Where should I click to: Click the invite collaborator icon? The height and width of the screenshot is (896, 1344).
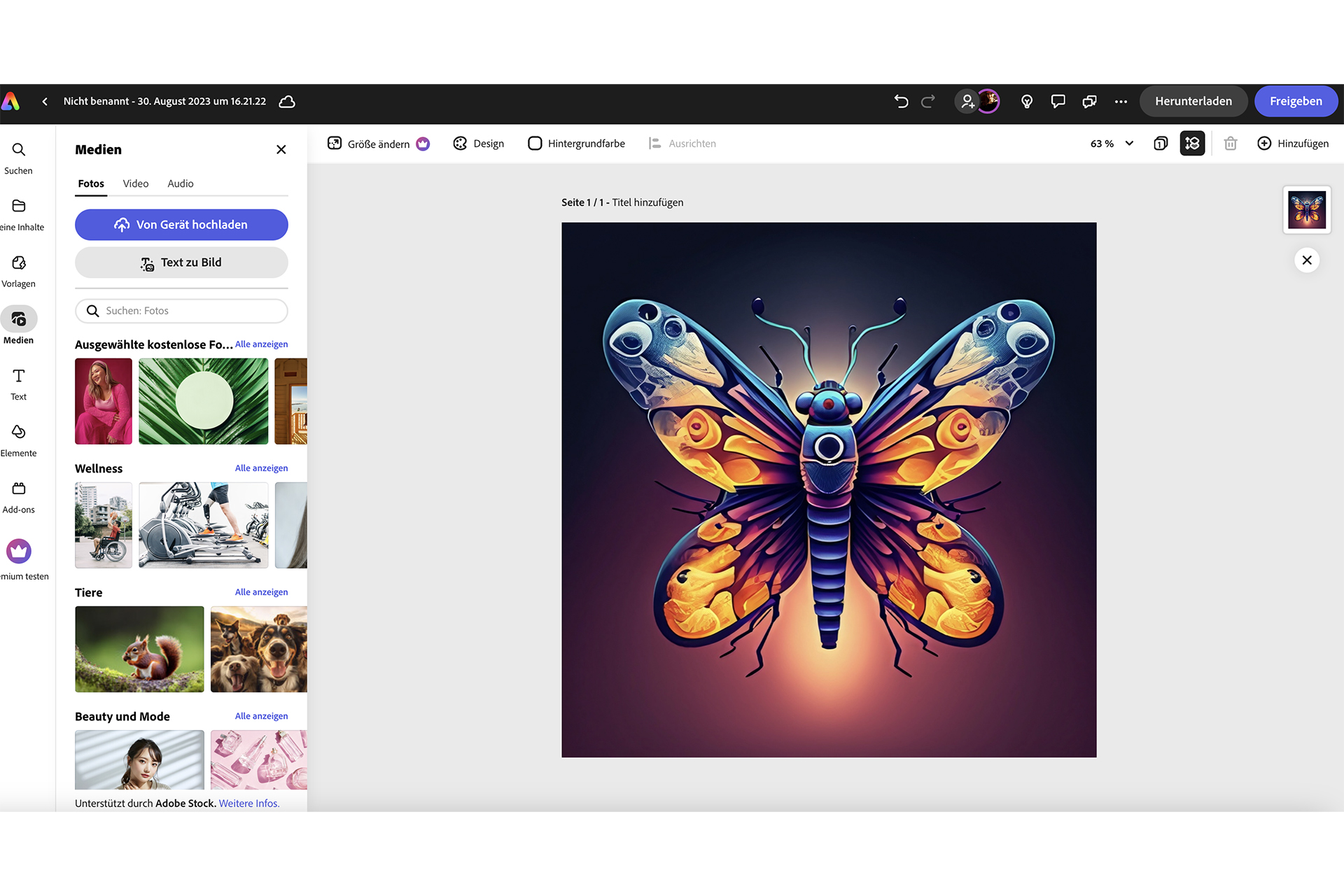967,101
